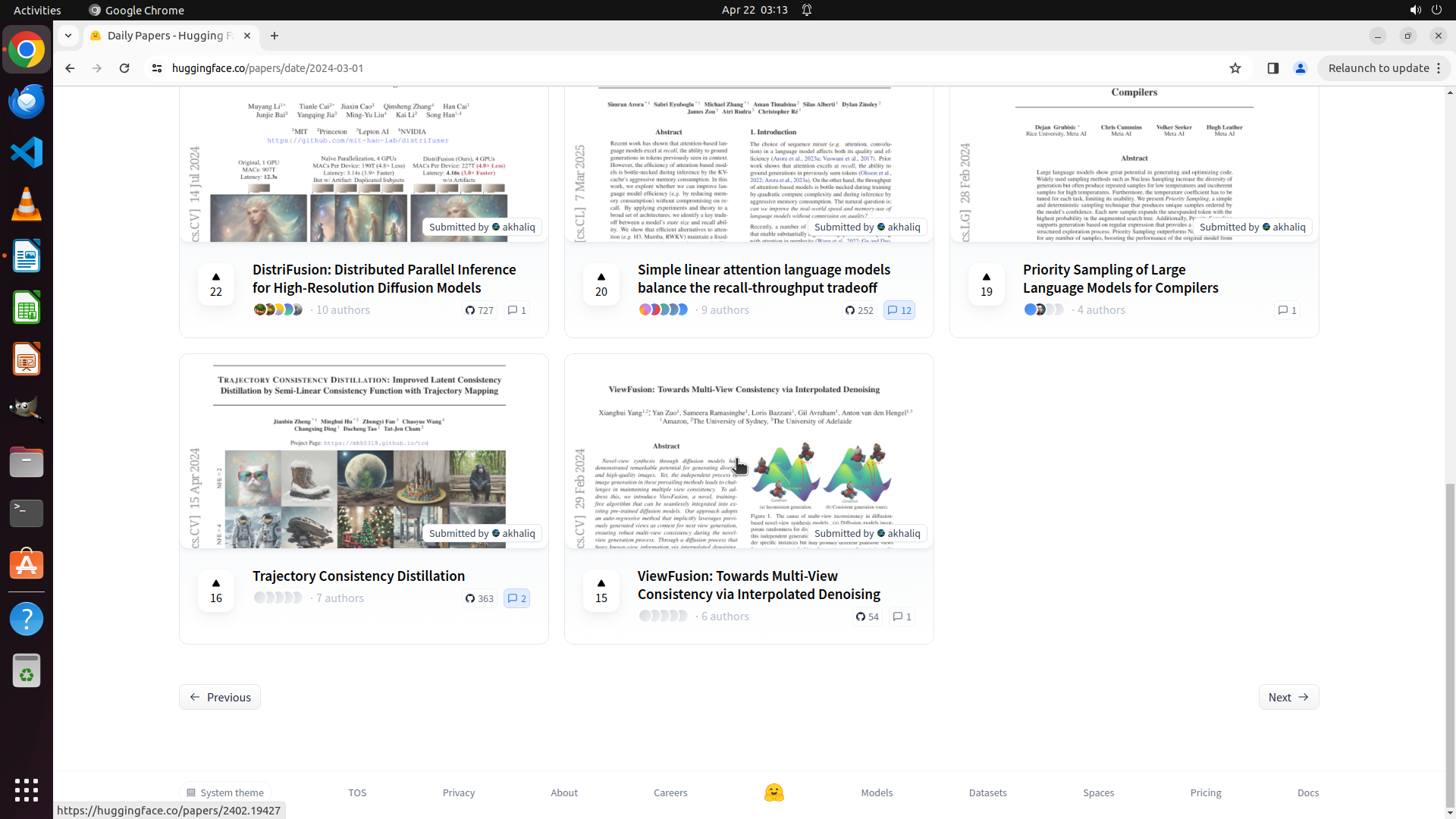Upvote the ViewFusion paper
The height and width of the screenshot is (819, 1456).
(x=601, y=590)
